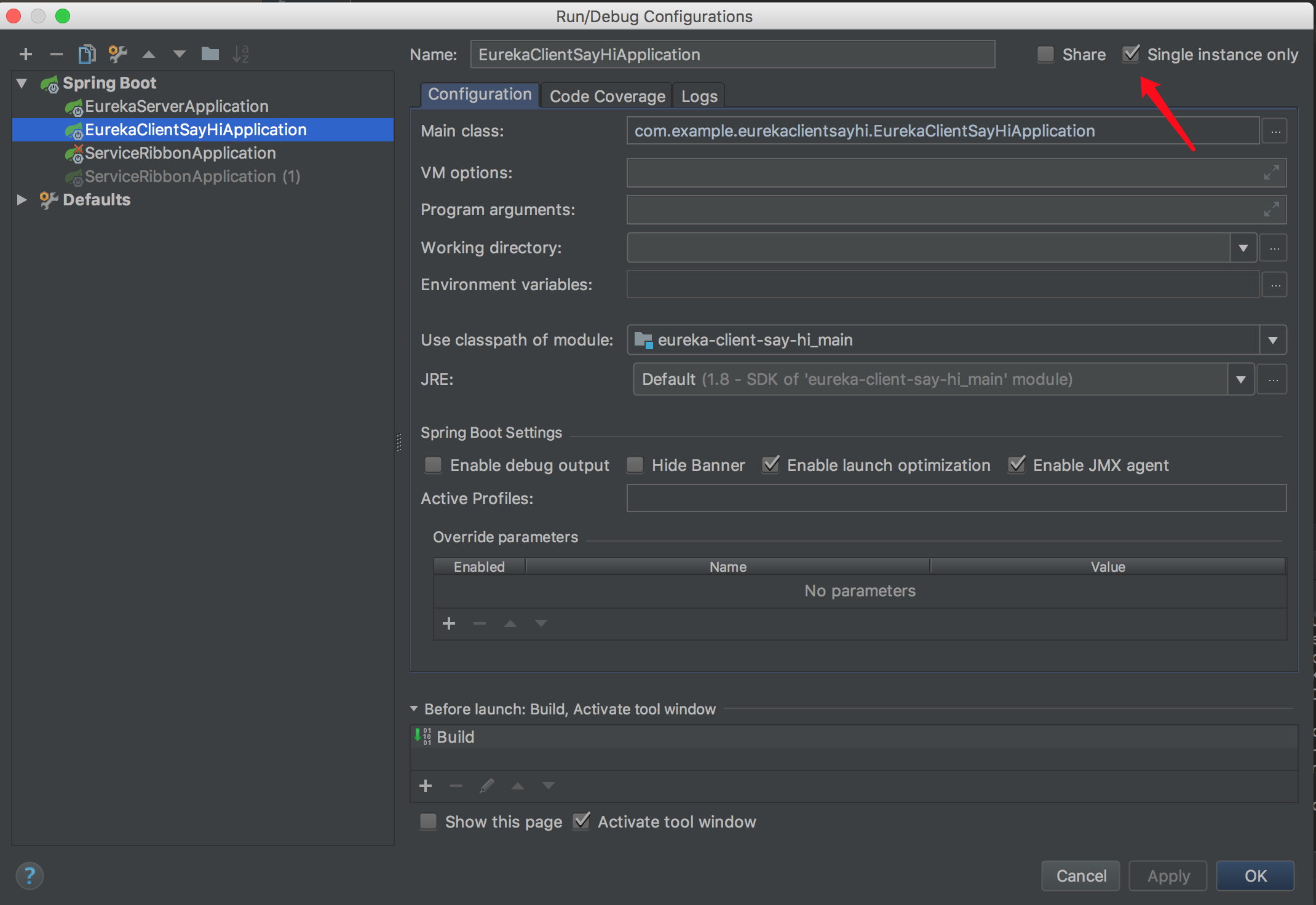Create a new folder with folder icon

pyautogui.click(x=210, y=54)
